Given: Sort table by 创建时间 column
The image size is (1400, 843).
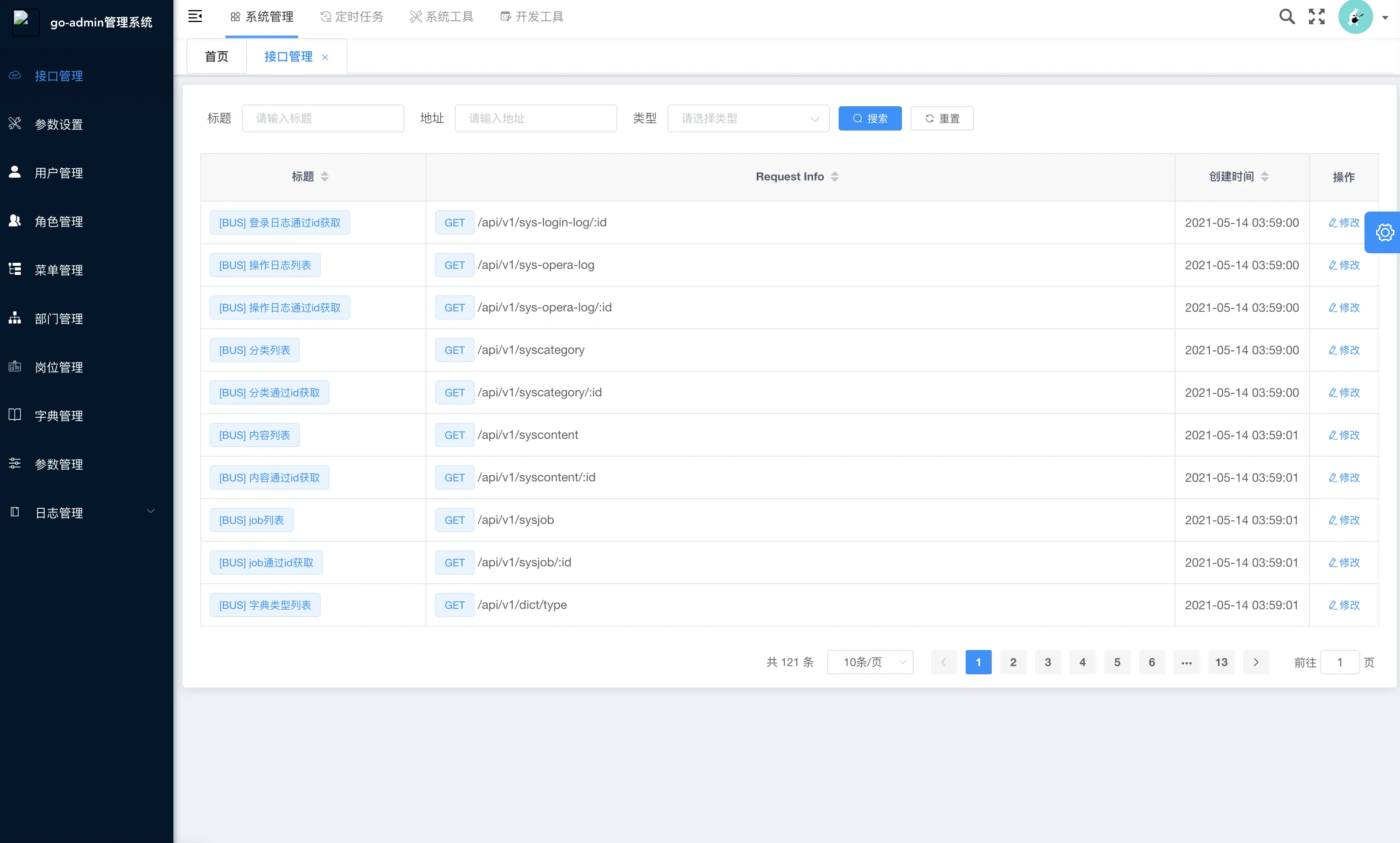Looking at the screenshot, I should [1264, 176].
